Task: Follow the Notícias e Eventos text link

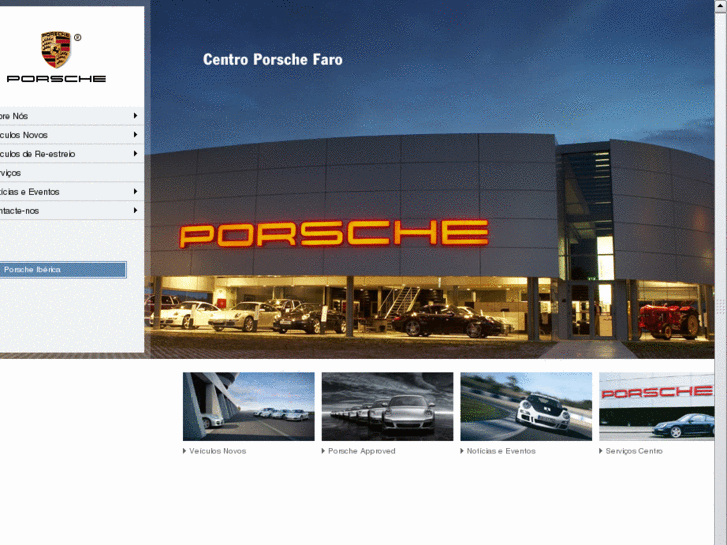Action: point(501,451)
